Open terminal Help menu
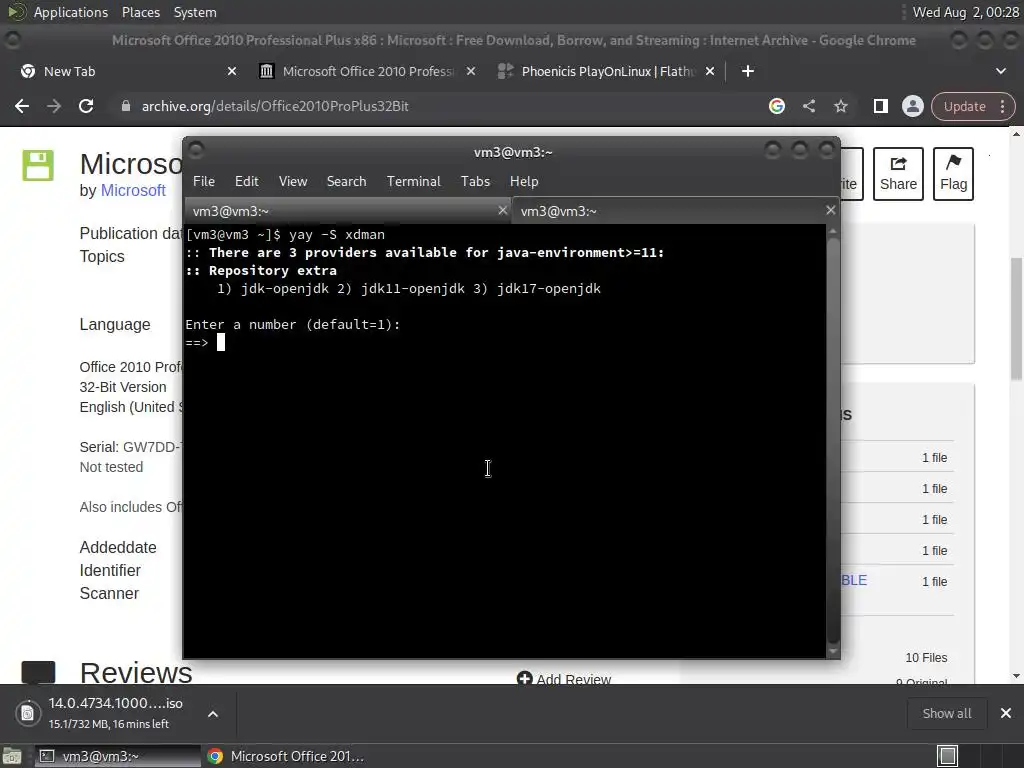Viewport: 1024px width, 768px height. pos(524,182)
